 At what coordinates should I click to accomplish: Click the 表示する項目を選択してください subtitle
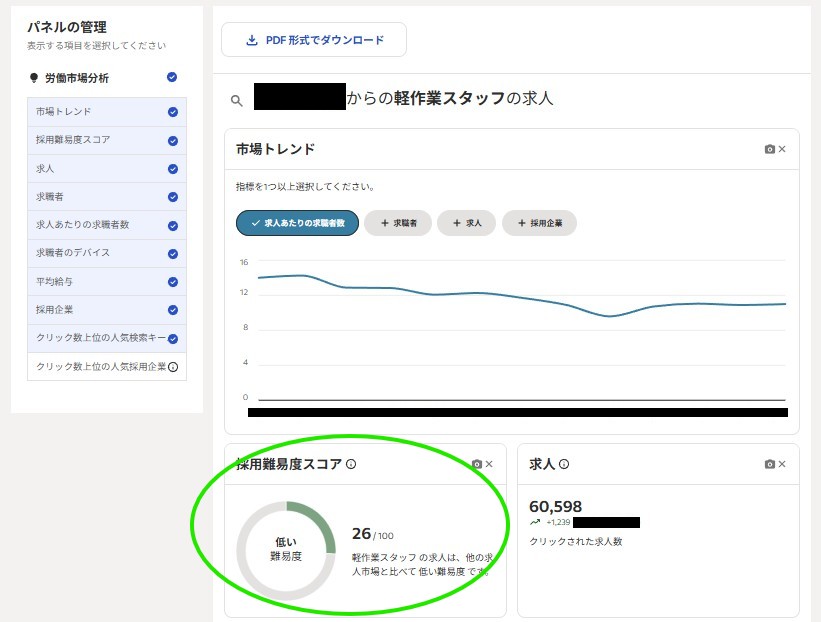coord(96,46)
